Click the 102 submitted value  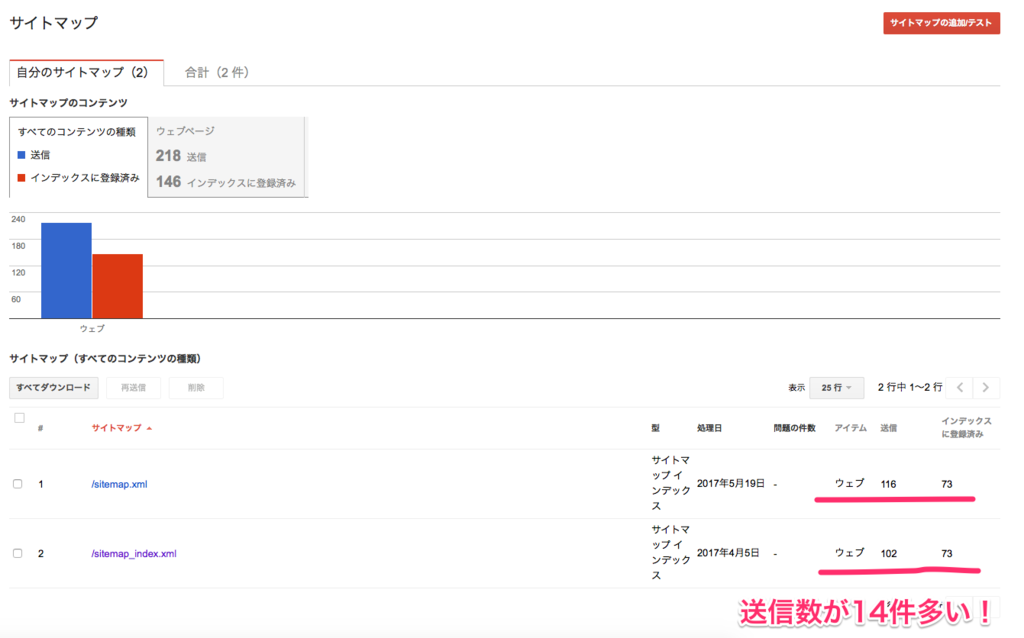click(889, 553)
